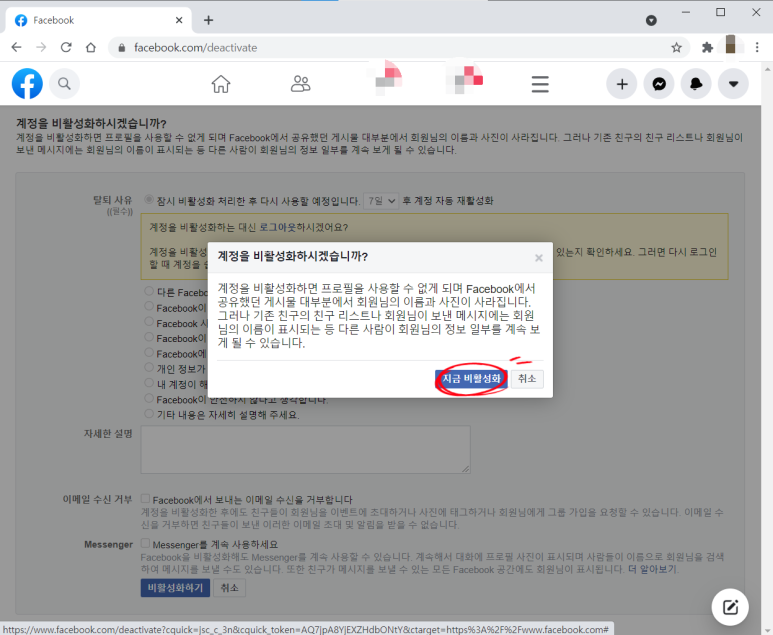Click the Chrome tab search dropdown icon

(x=651, y=20)
